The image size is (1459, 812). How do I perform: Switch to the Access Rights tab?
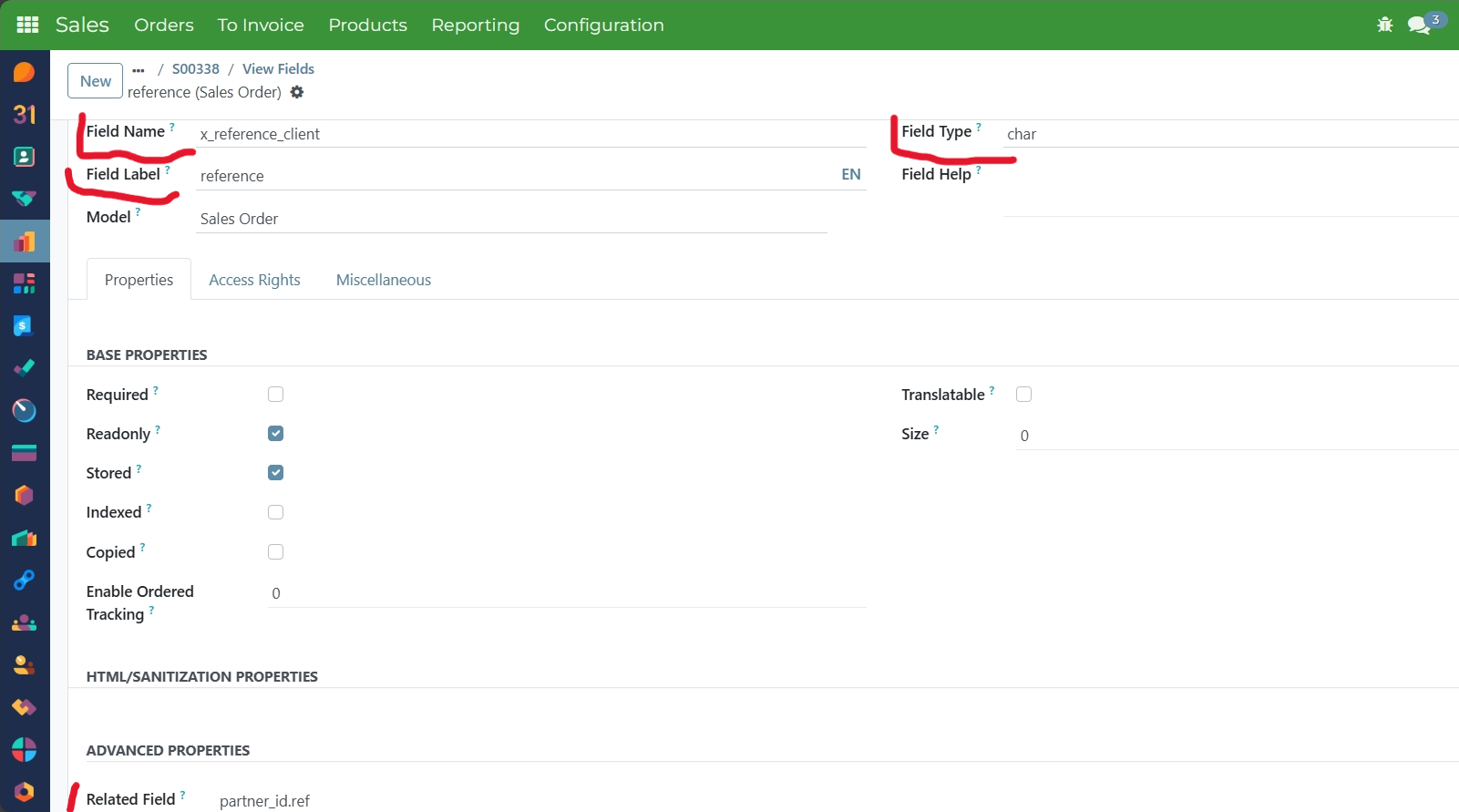point(254,280)
